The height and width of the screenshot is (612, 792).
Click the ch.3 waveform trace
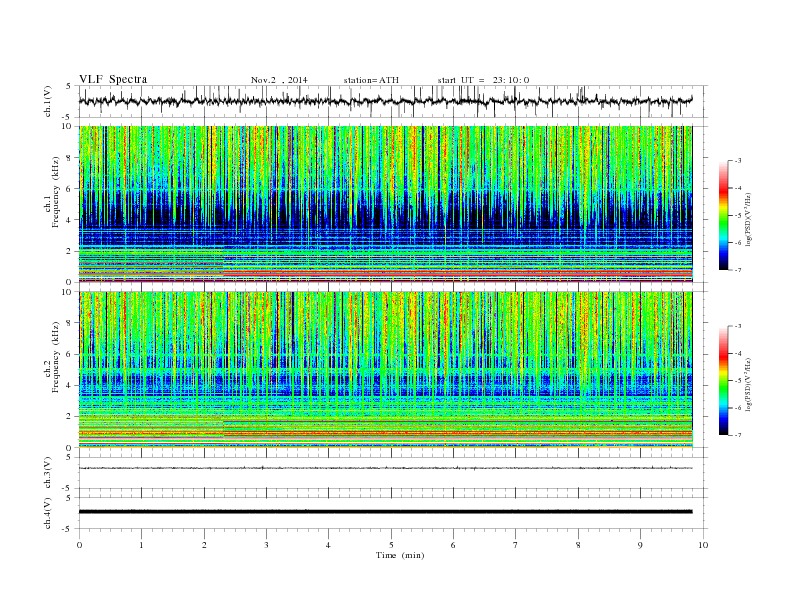point(386,468)
